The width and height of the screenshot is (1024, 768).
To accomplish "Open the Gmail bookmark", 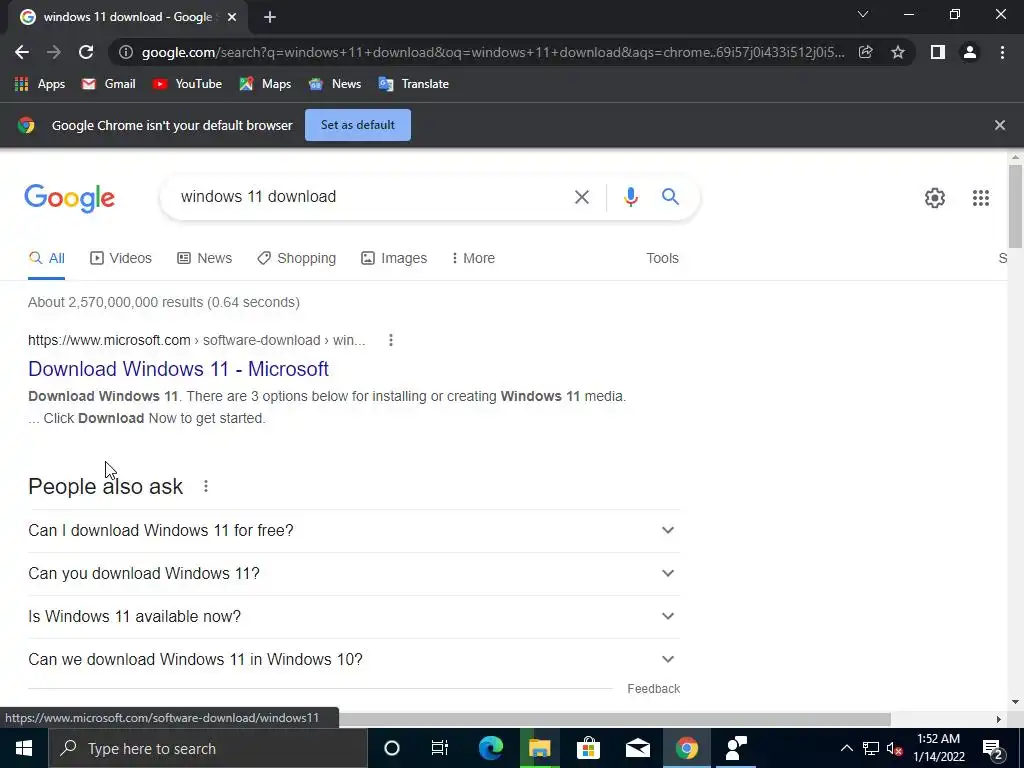I will [x=108, y=84].
